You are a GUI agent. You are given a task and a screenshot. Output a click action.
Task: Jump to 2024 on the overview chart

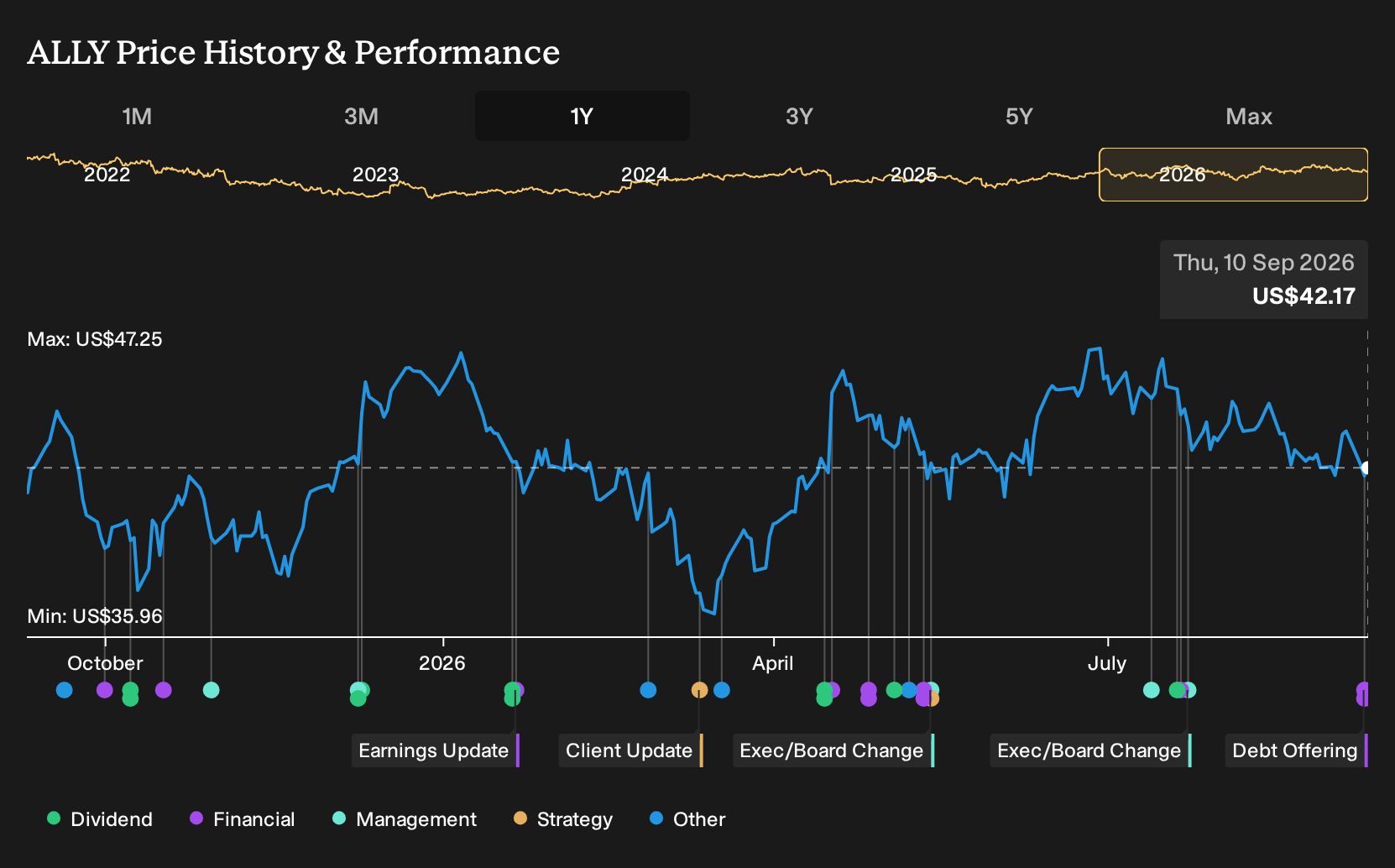[644, 175]
